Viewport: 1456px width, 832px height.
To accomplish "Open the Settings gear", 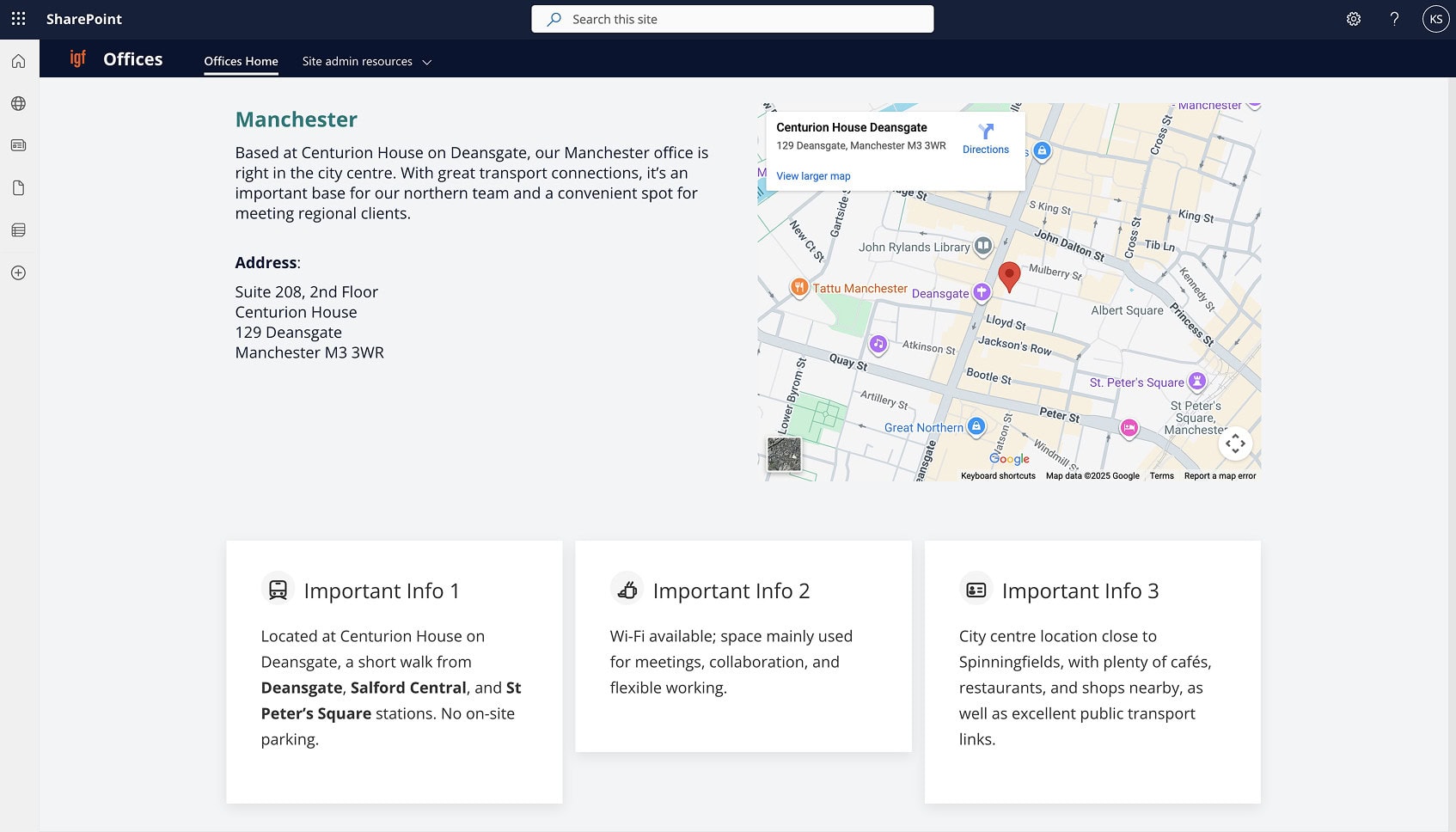I will [x=1354, y=19].
